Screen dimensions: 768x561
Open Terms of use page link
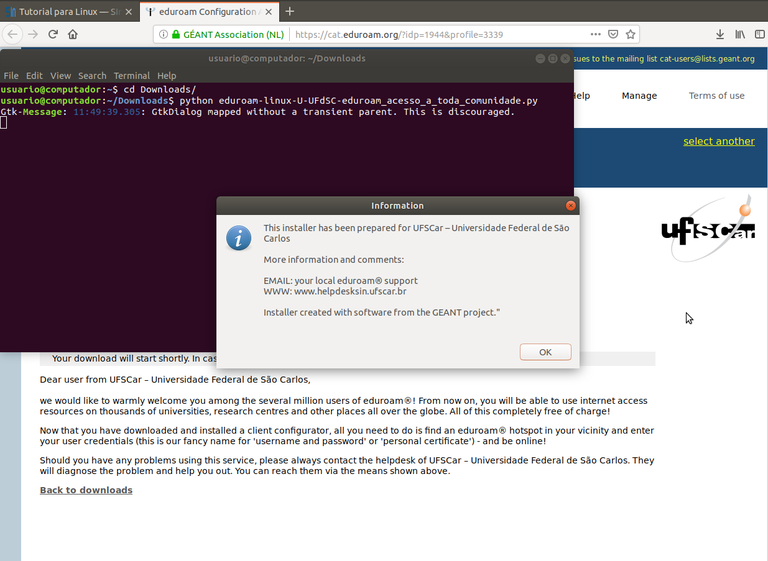pos(717,96)
